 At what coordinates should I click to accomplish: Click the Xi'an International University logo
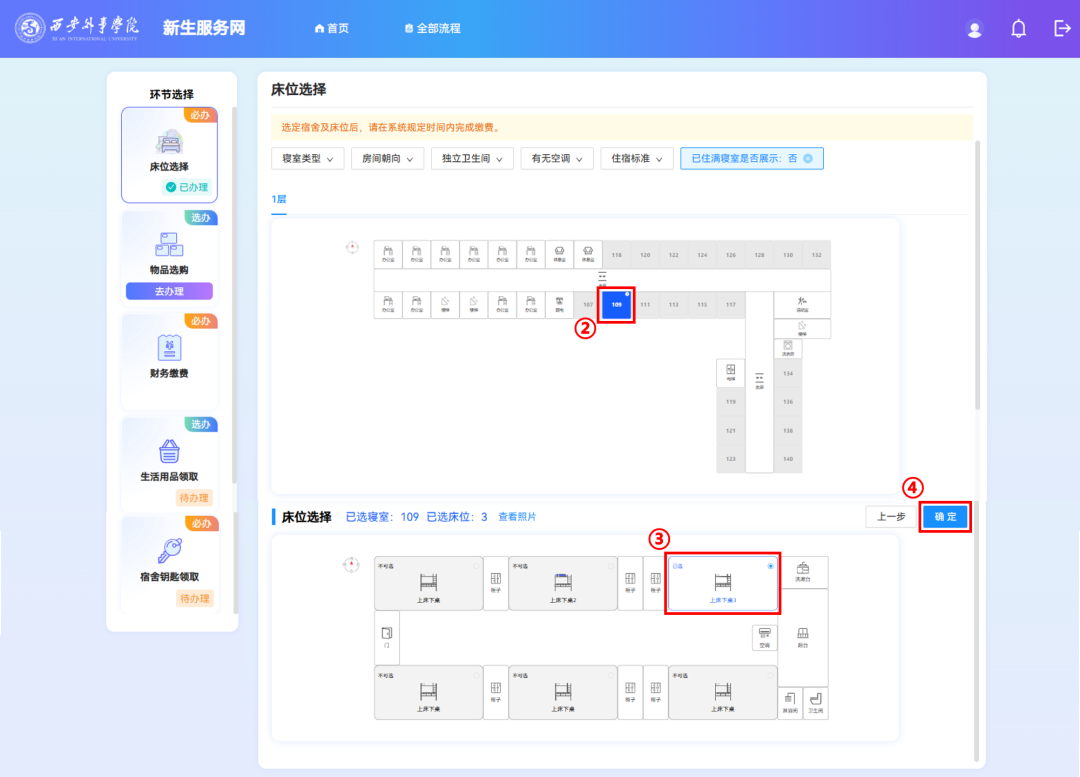(76, 28)
